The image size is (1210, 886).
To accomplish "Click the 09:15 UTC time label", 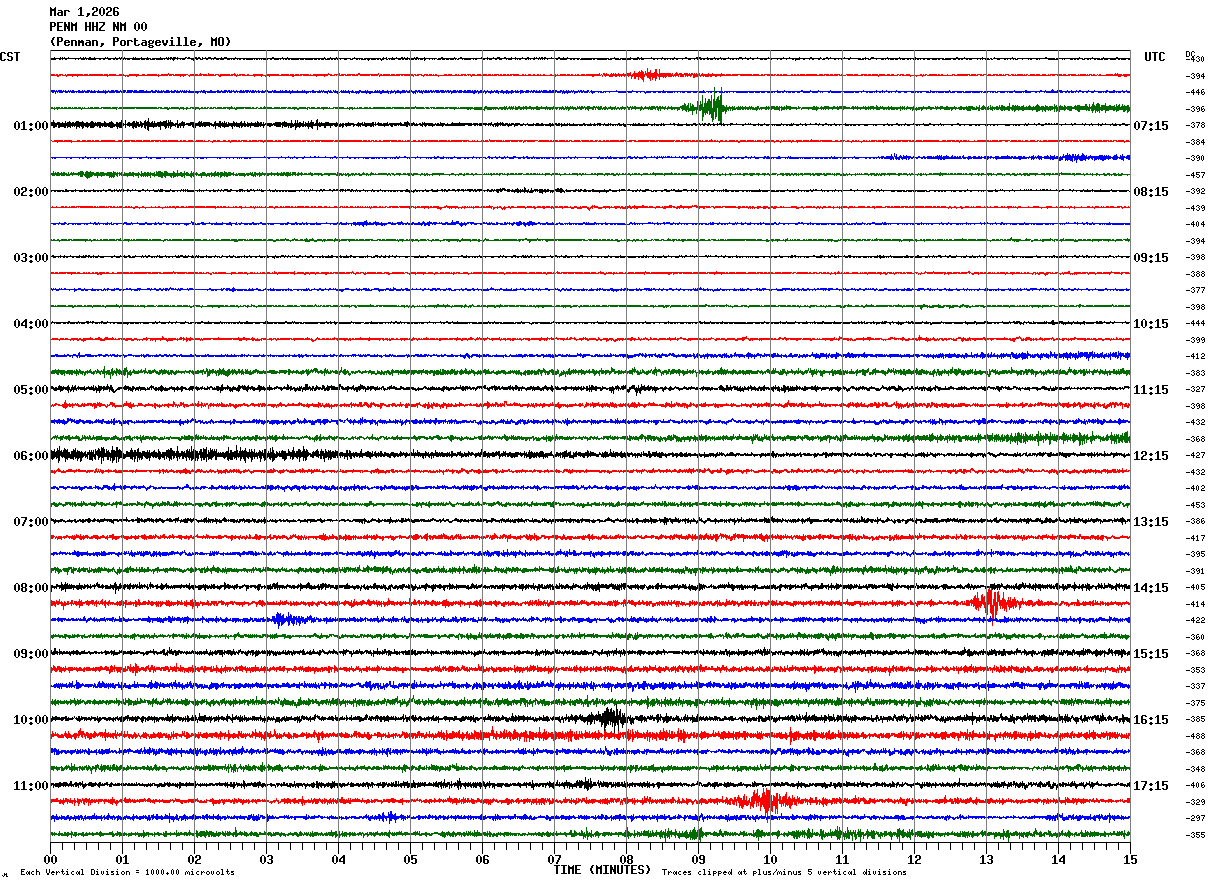I will [1151, 258].
